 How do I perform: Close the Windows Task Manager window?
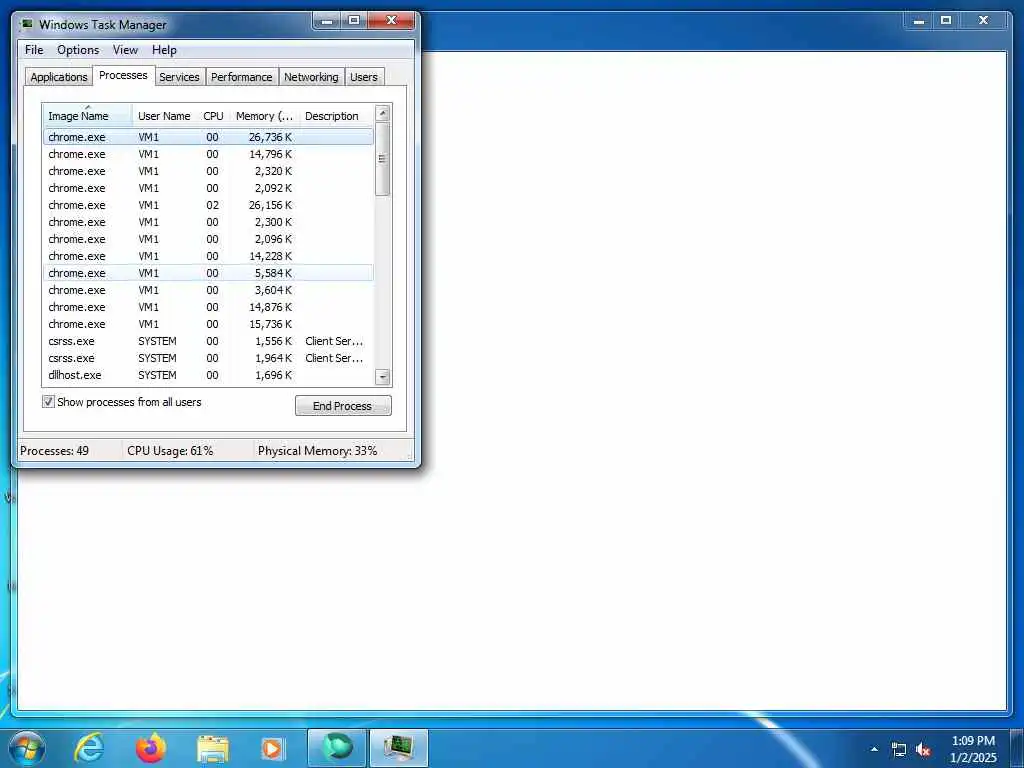391,21
